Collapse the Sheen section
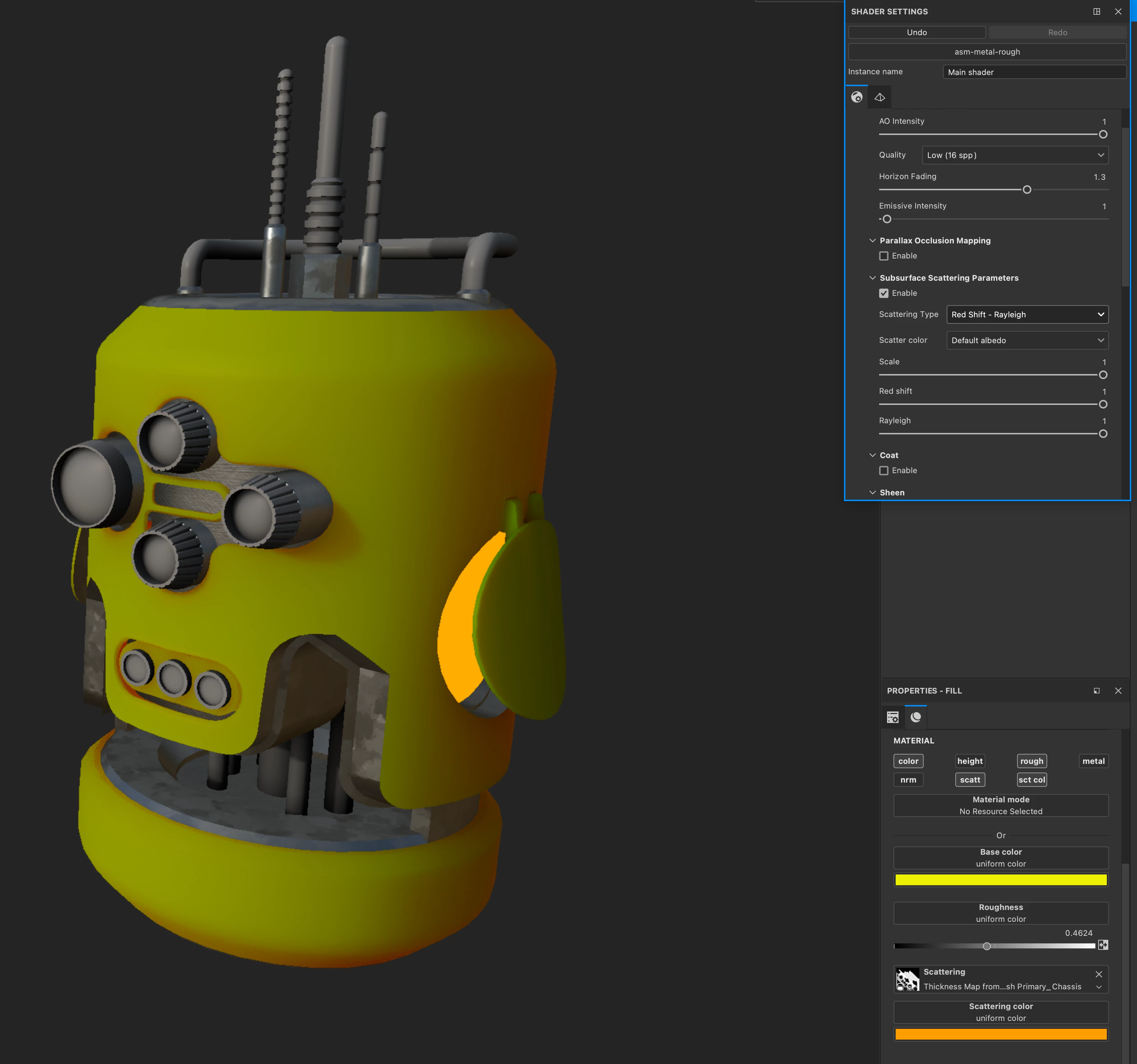The width and height of the screenshot is (1137, 1064). pyautogui.click(x=872, y=492)
